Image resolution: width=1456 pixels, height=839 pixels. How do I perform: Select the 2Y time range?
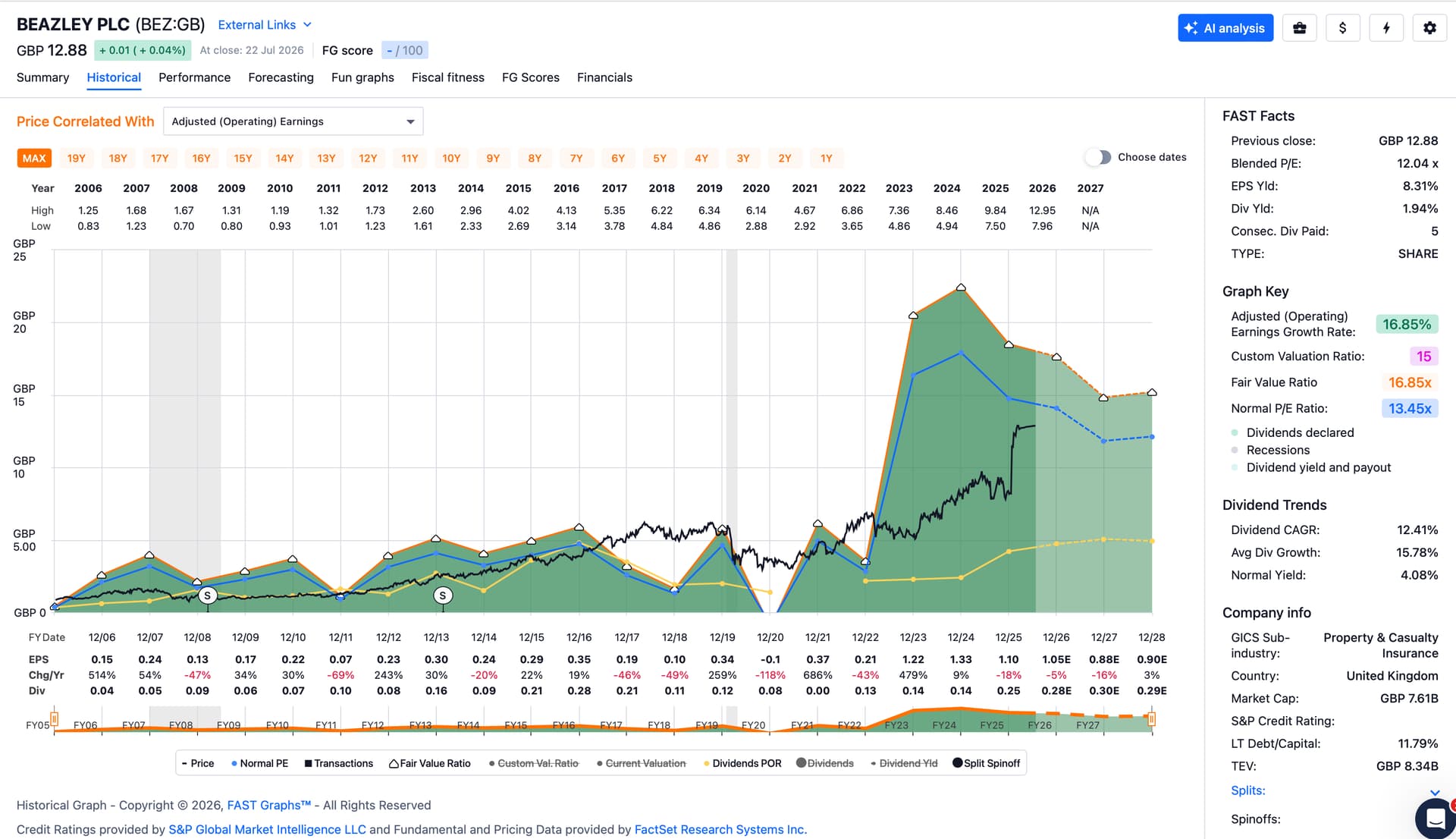coord(785,158)
